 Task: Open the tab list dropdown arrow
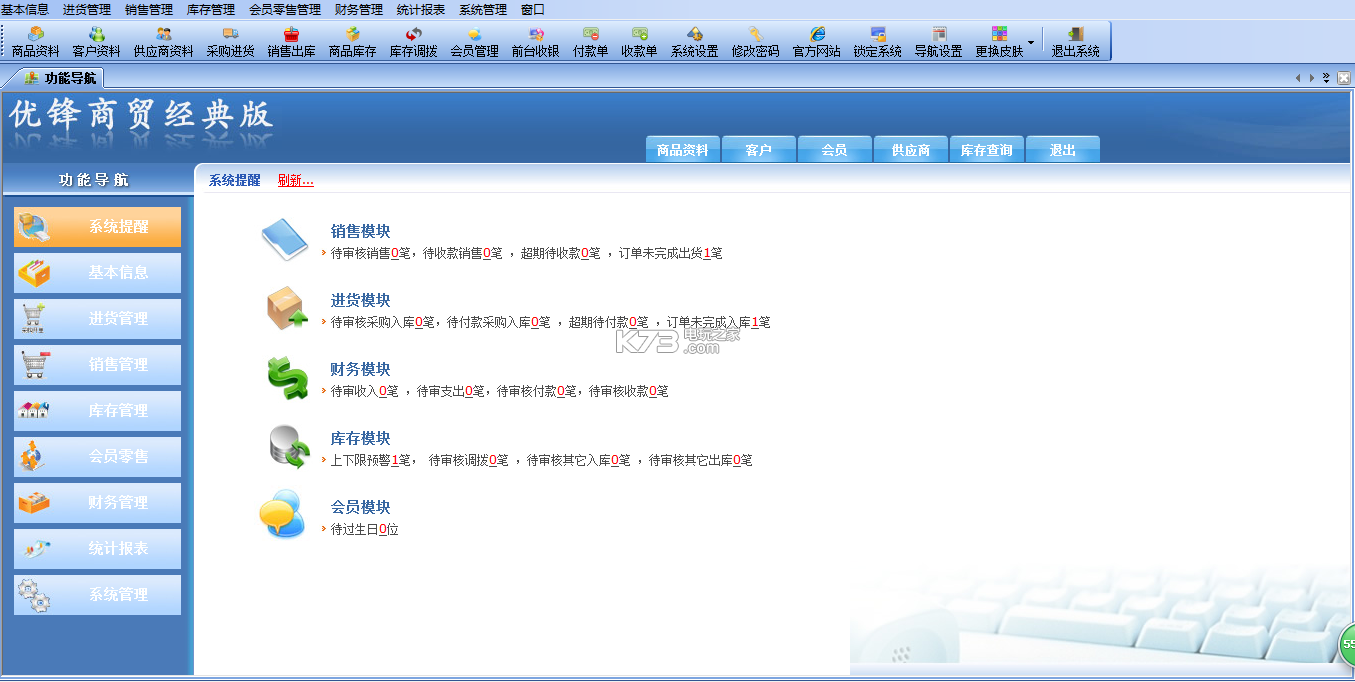(x=1326, y=78)
